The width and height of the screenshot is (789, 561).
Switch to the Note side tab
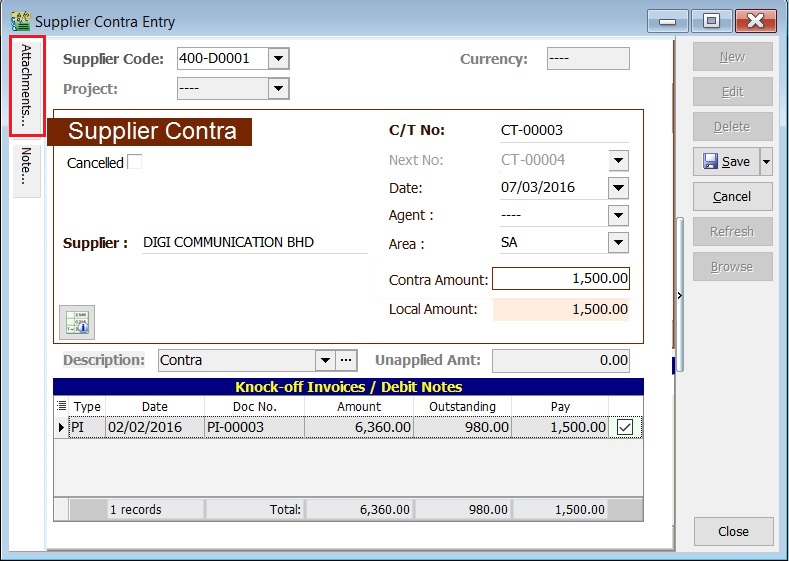point(27,168)
